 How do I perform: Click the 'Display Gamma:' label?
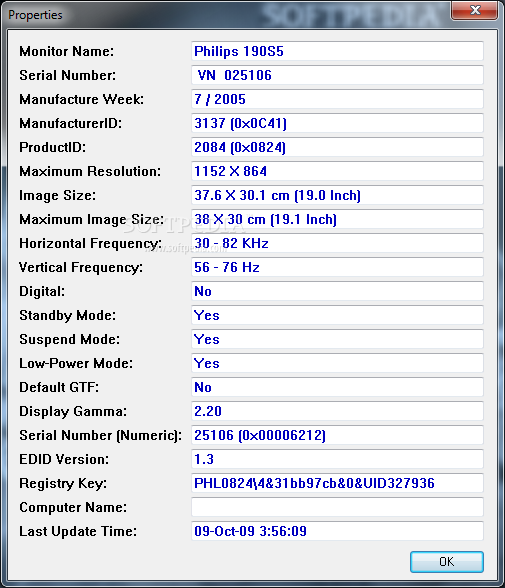coord(73,412)
